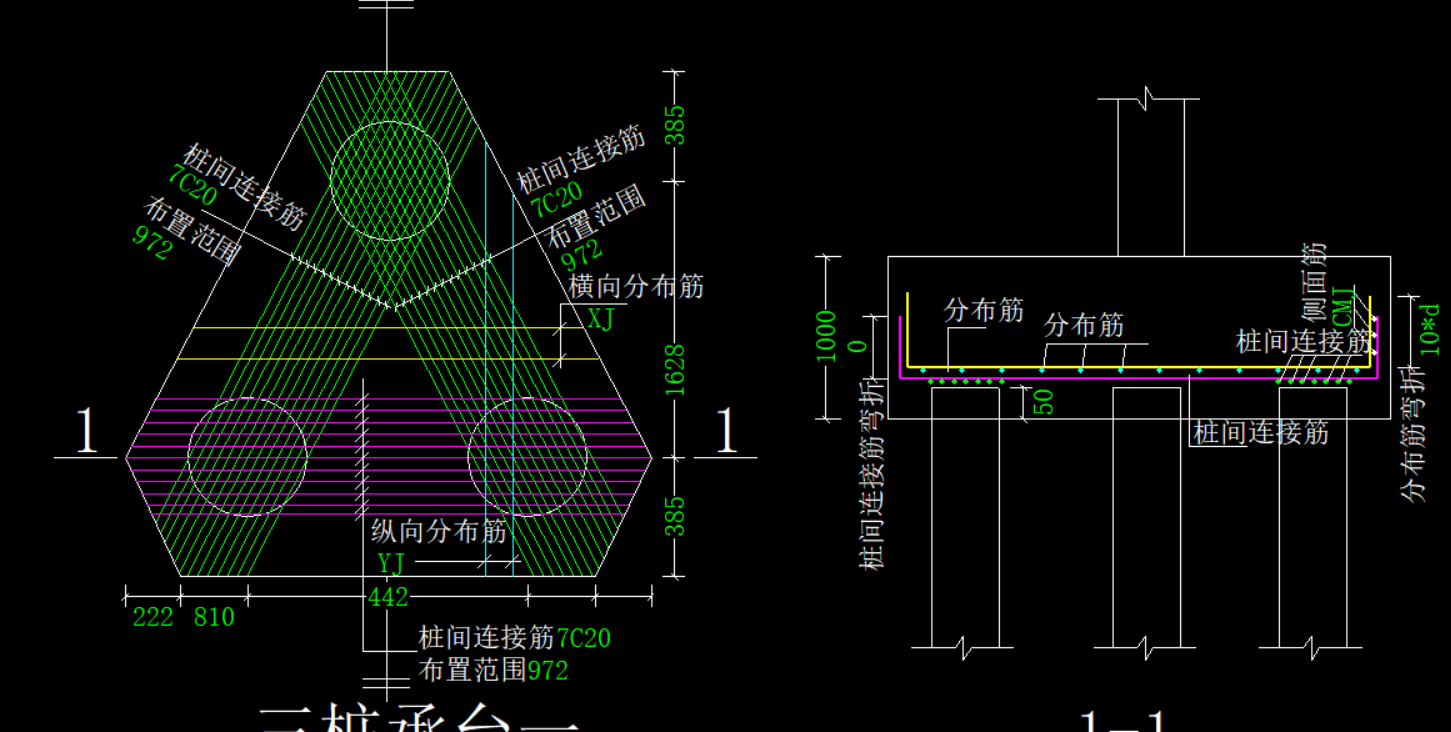The width and height of the screenshot is (1451, 732).
Task: Select the YJ annotation text
Action: click(391, 563)
